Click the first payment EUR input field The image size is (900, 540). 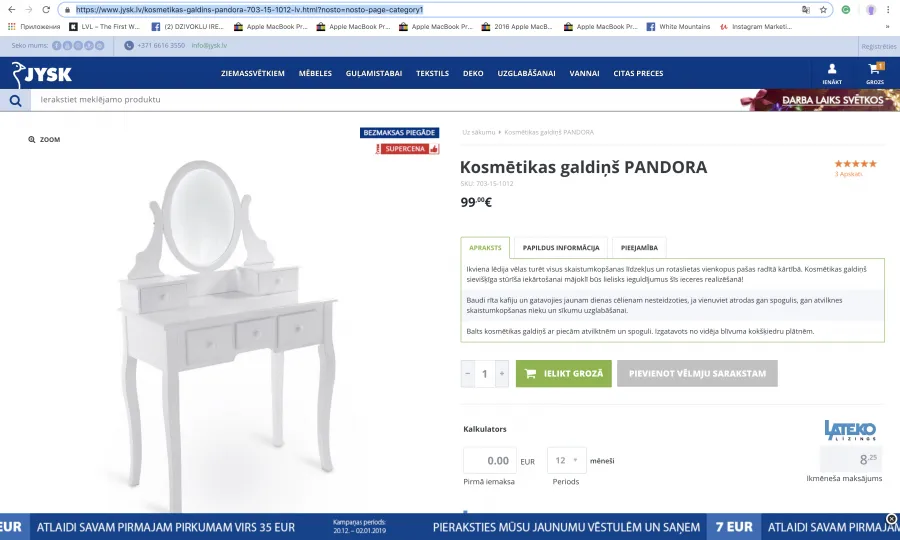click(490, 460)
